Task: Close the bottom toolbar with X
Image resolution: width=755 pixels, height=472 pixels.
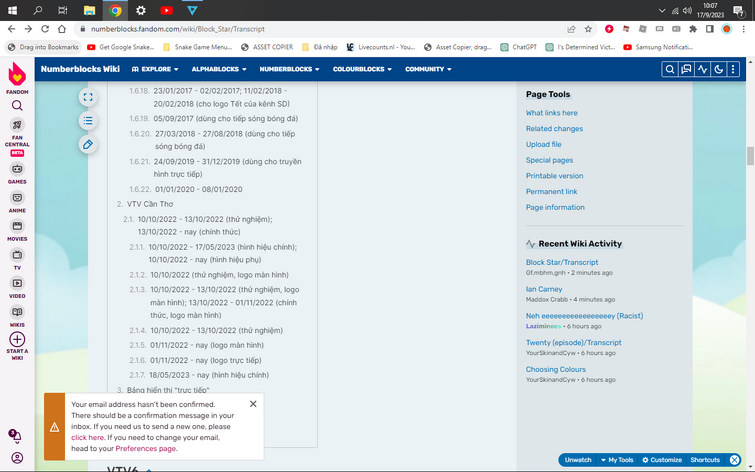Action: [734, 460]
